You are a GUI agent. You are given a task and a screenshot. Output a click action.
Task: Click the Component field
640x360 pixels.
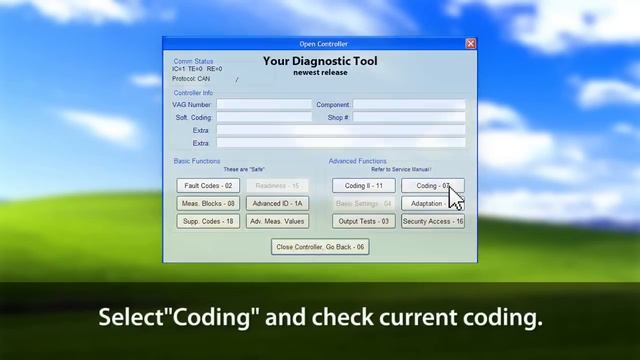pos(409,104)
